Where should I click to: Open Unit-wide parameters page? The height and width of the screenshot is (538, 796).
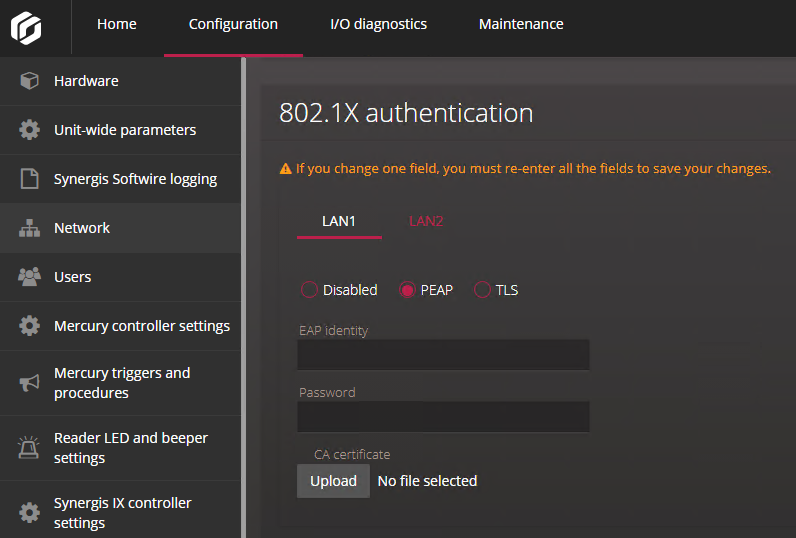[121, 130]
